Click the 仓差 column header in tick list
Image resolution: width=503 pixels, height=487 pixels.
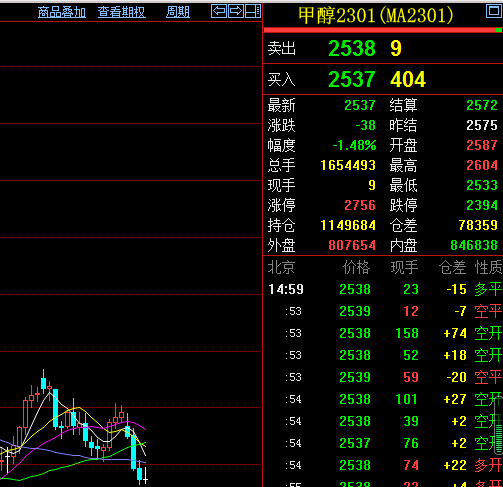click(452, 267)
